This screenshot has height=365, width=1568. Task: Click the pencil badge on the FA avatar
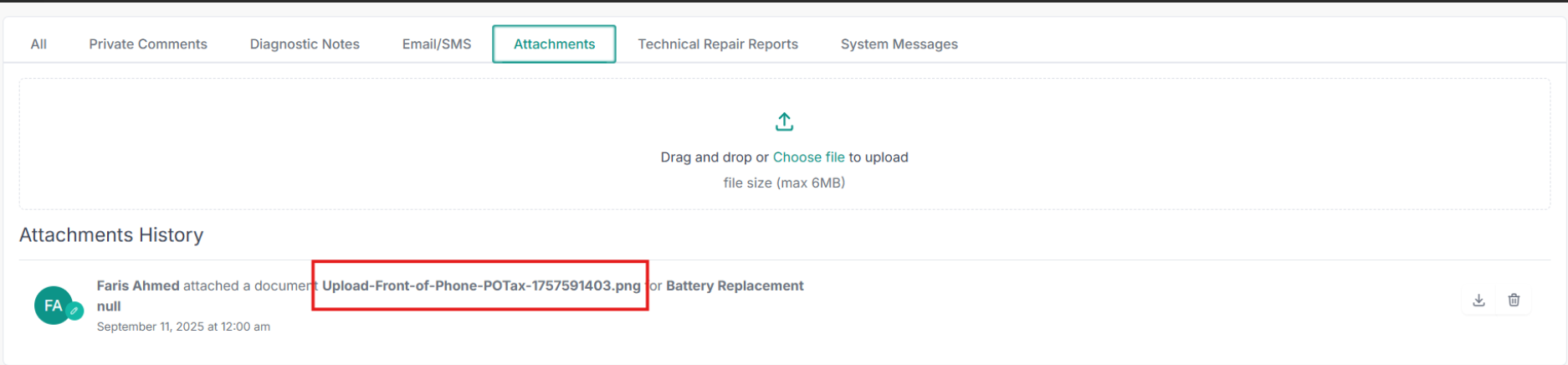pyautogui.click(x=74, y=311)
